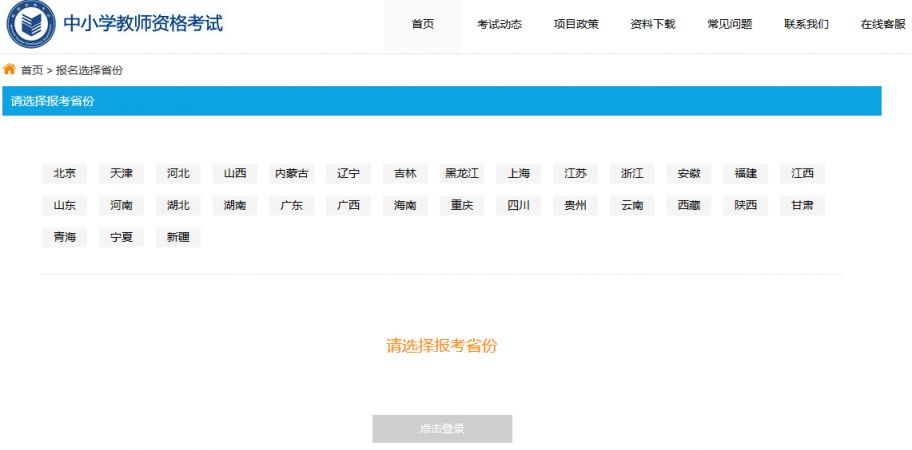Click the 首页 breadcrumb link
Image resolution: width=912 pixels, height=450 pixels.
tap(32, 70)
